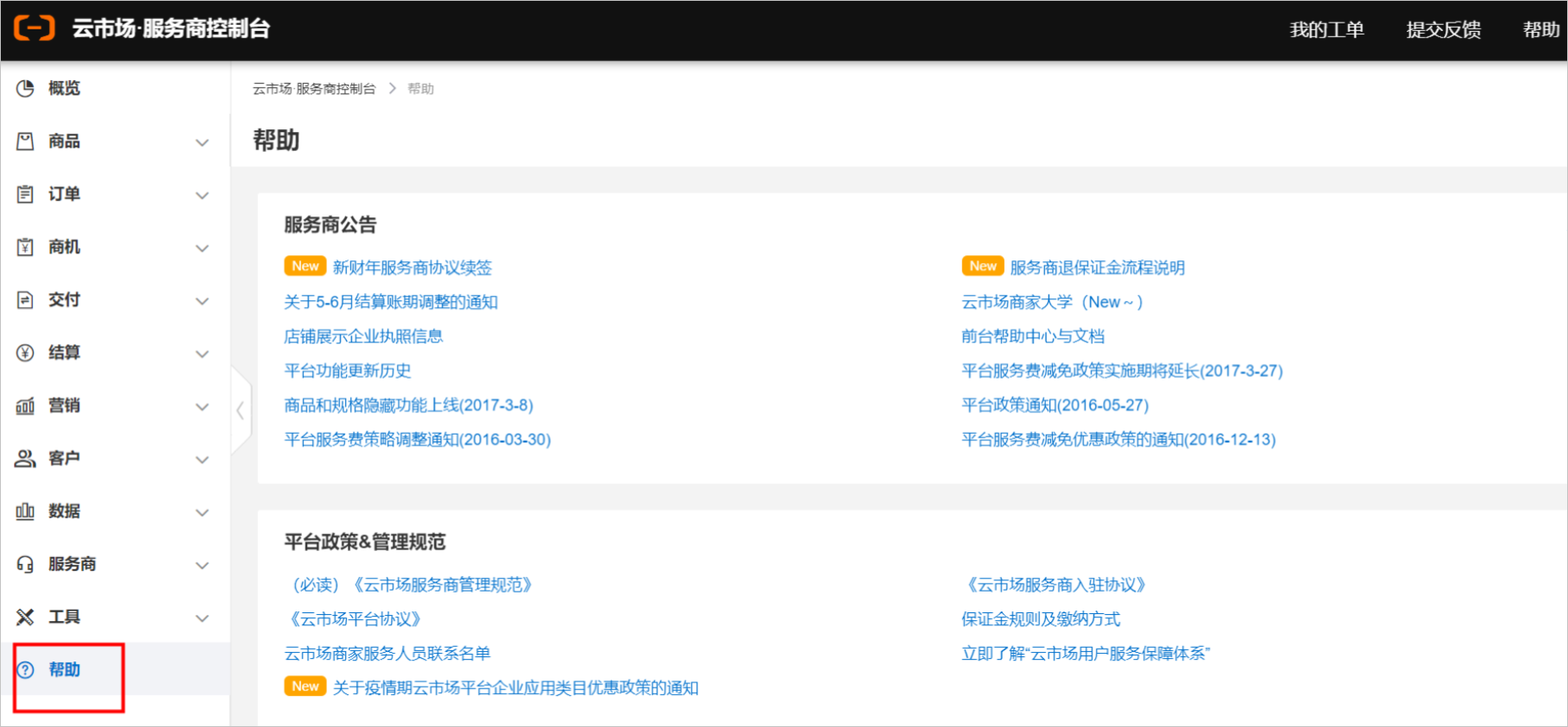Click the 平台政策&管理规范 section heading

[x=365, y=542]
